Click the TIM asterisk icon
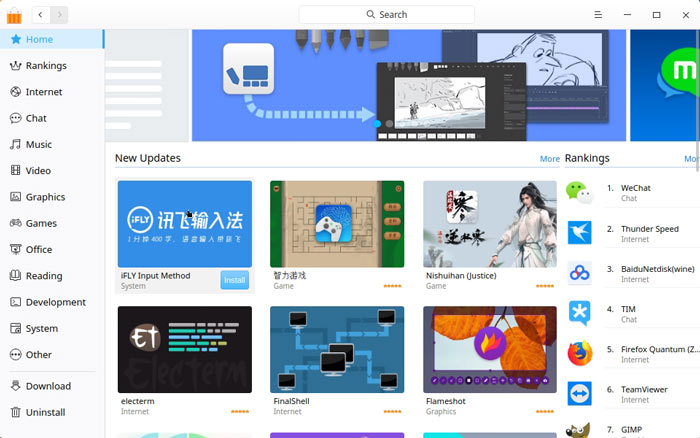This screenshot has width=700, height=438. click(579, 313)
